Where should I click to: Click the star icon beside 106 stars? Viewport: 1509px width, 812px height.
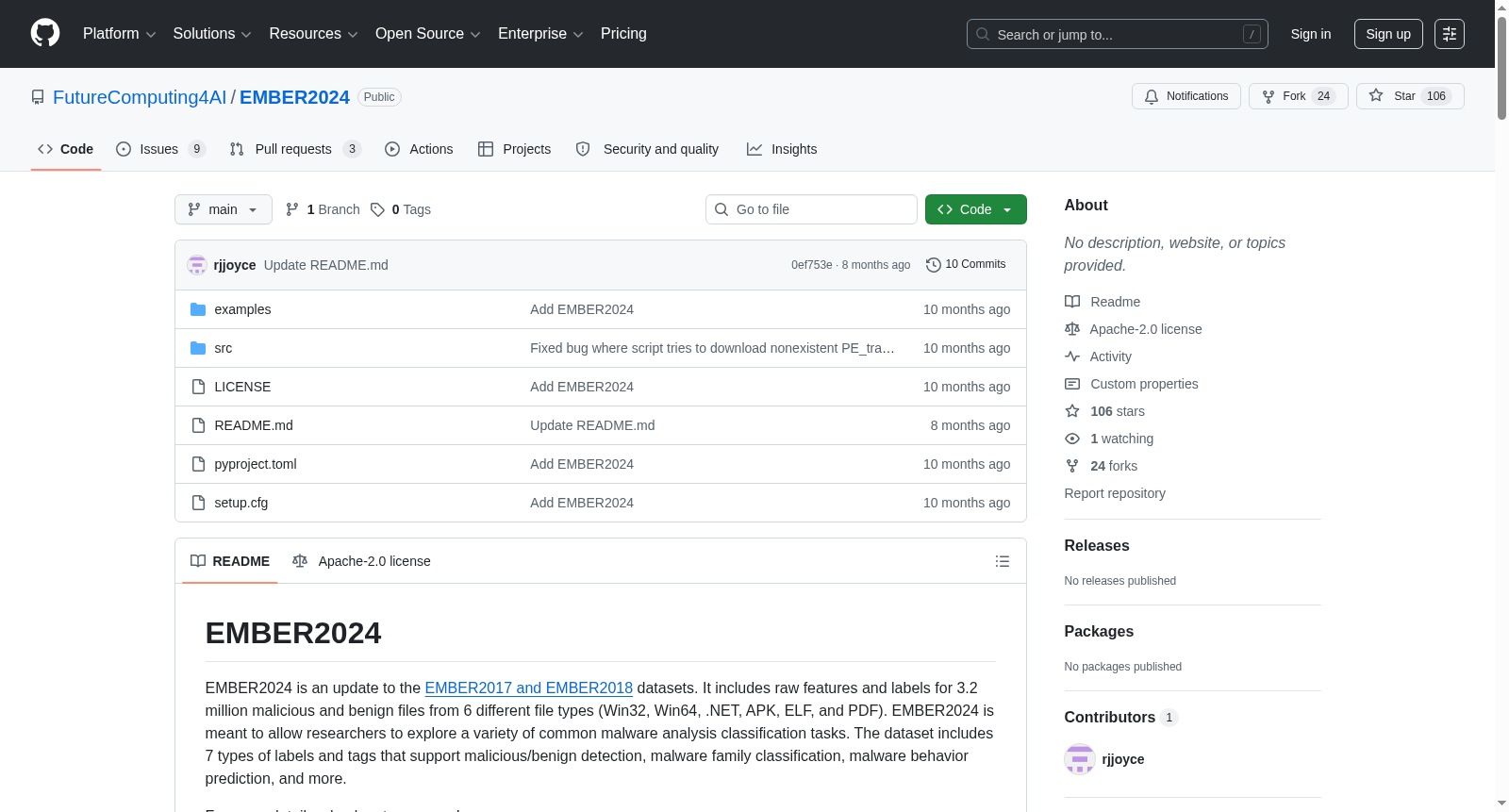1072,411
